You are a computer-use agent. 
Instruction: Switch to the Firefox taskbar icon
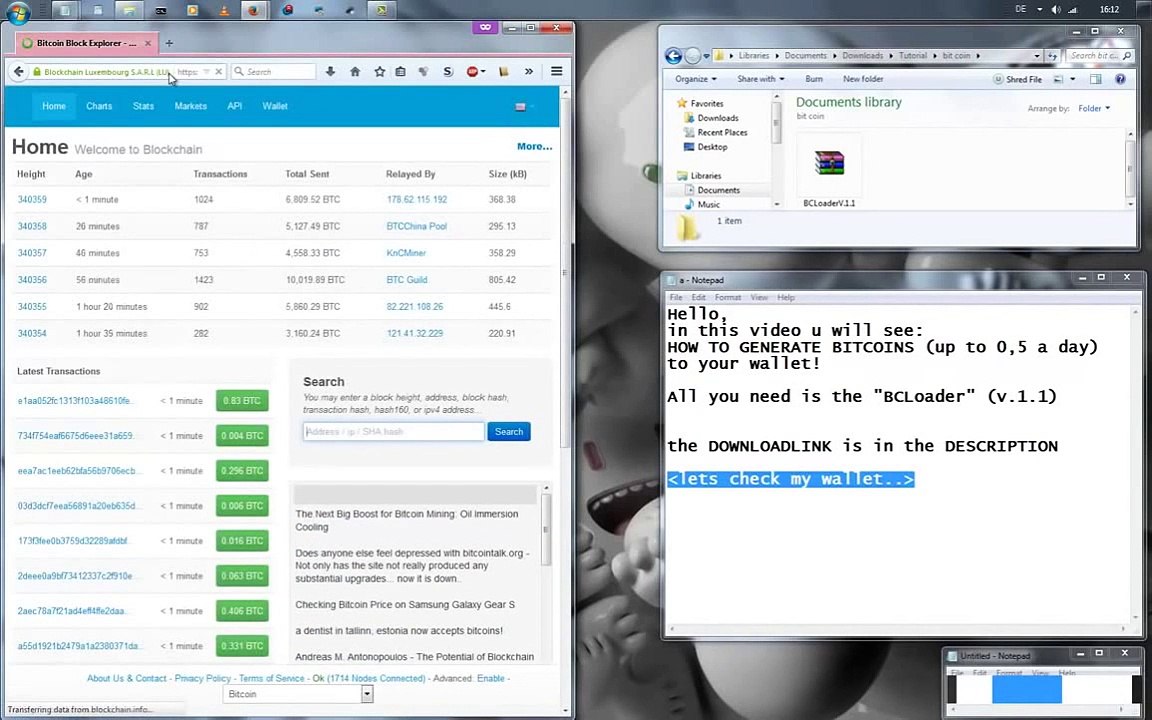click(254, 10)
